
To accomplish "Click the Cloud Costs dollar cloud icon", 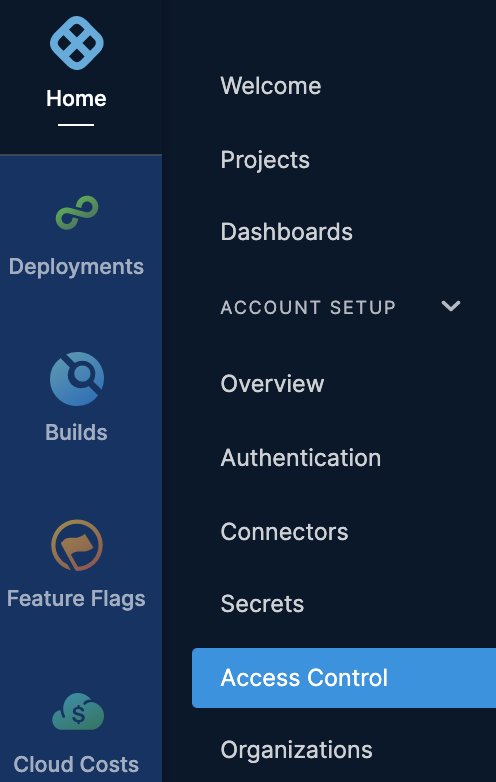I will [78, 711].
